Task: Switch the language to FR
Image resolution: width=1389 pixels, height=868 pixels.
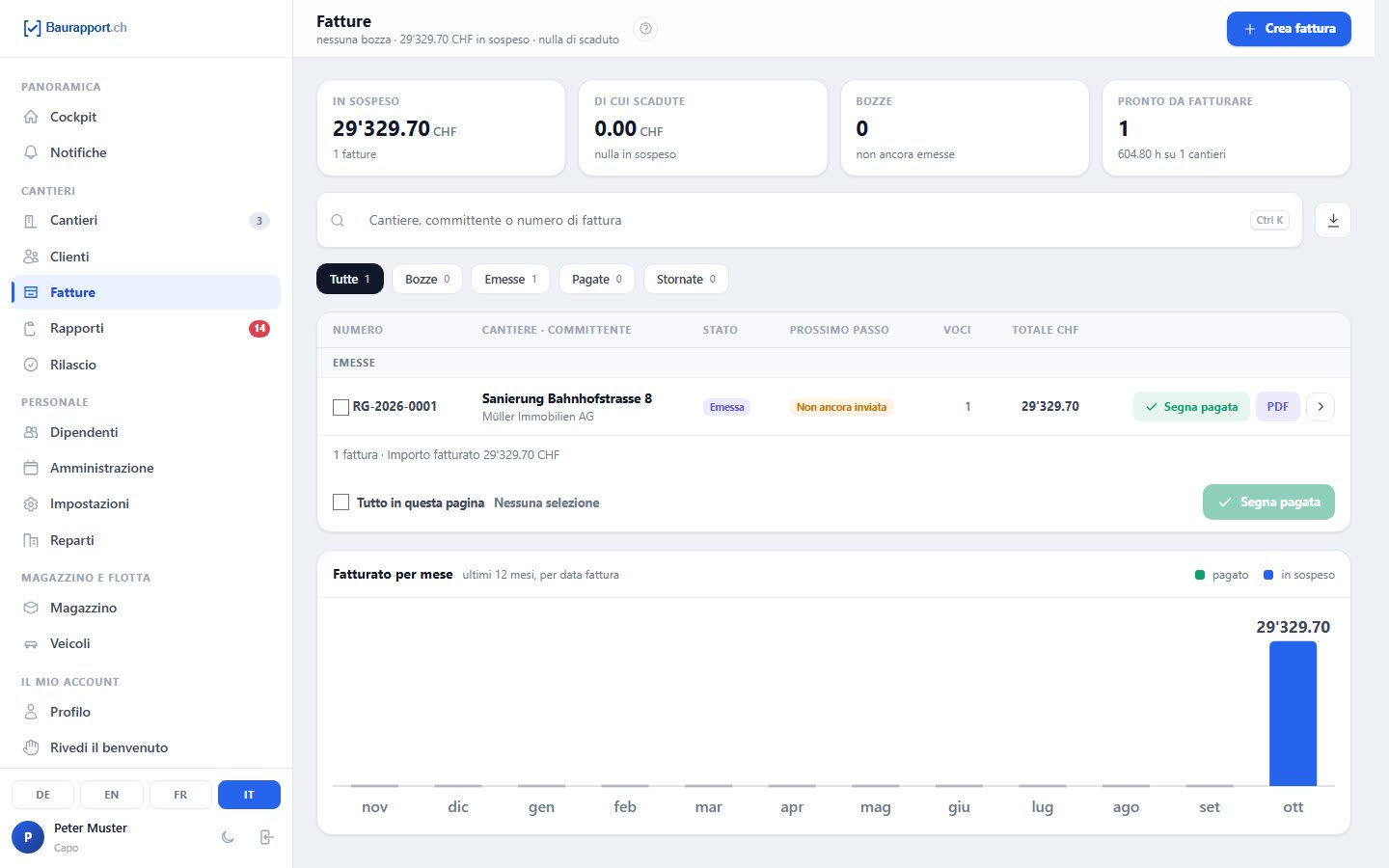Action: 180,795
